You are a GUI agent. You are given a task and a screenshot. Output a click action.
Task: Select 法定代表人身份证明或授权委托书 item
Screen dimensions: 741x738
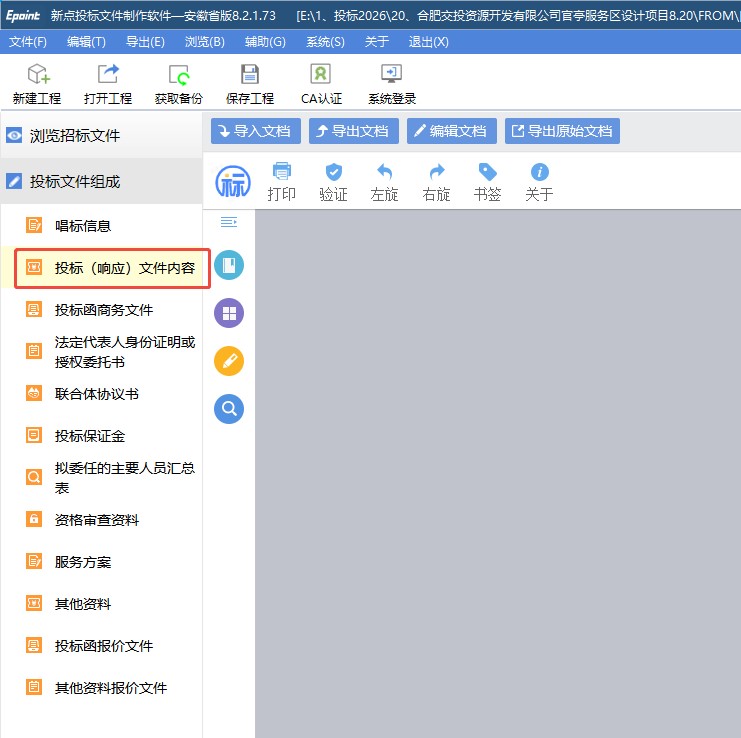[102, 352]
